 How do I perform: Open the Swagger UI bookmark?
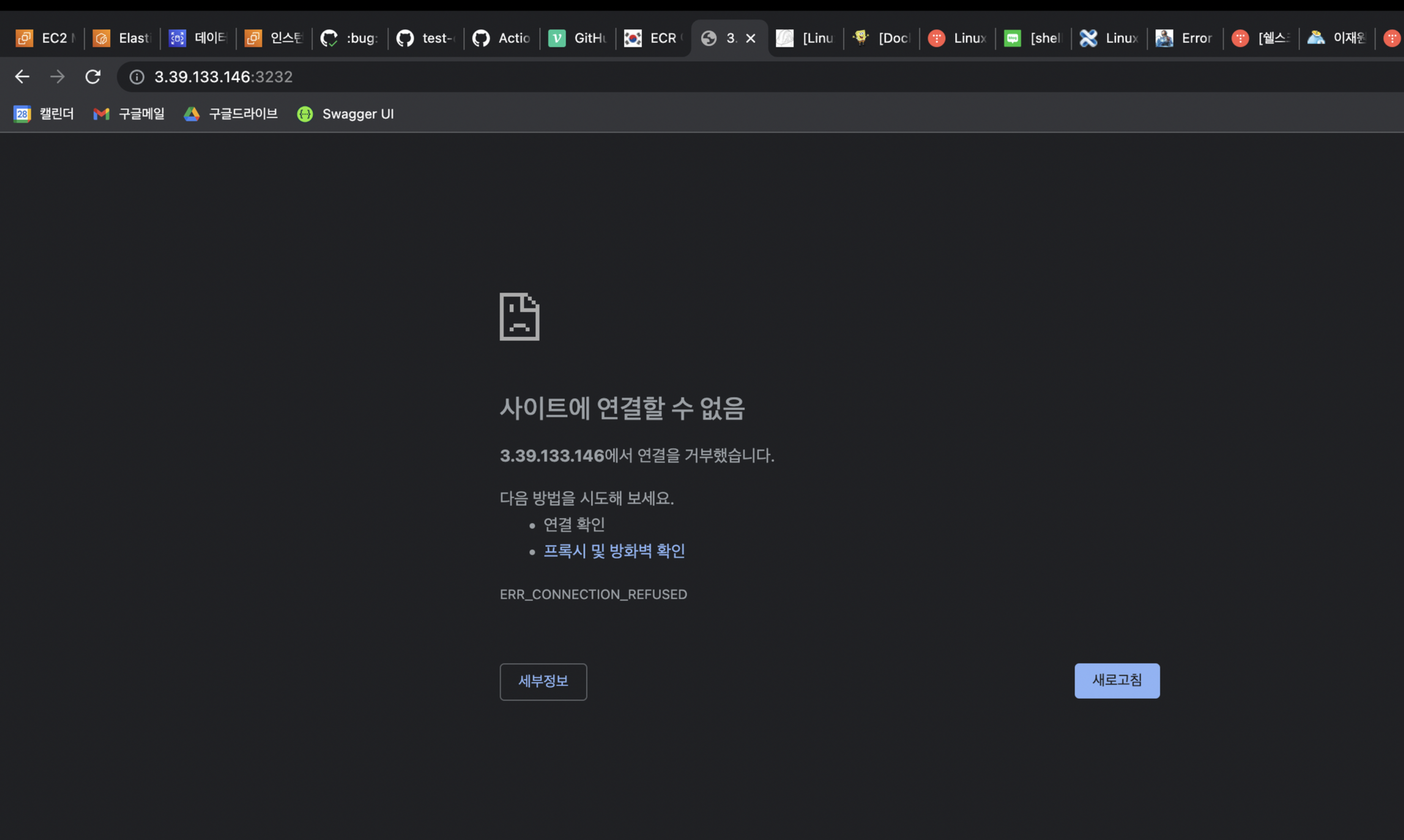pyautogui.click(x=346, y=114)
